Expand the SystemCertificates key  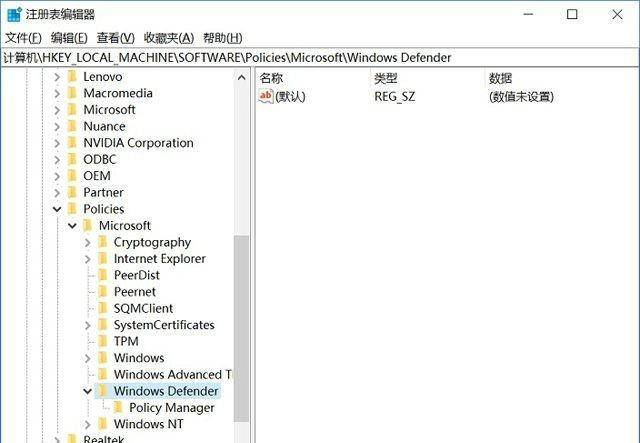click(87, 325)
